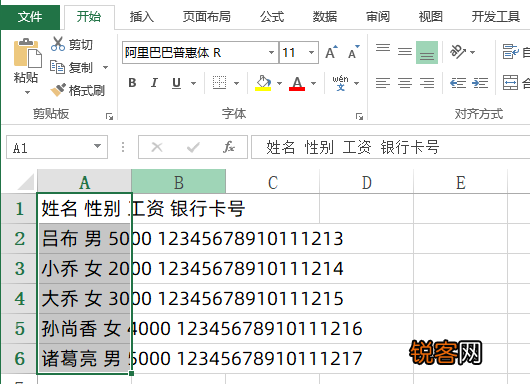Click the Cut scissors icon
Viewport: 530px width, 384px height.
[x=58, y=44]
